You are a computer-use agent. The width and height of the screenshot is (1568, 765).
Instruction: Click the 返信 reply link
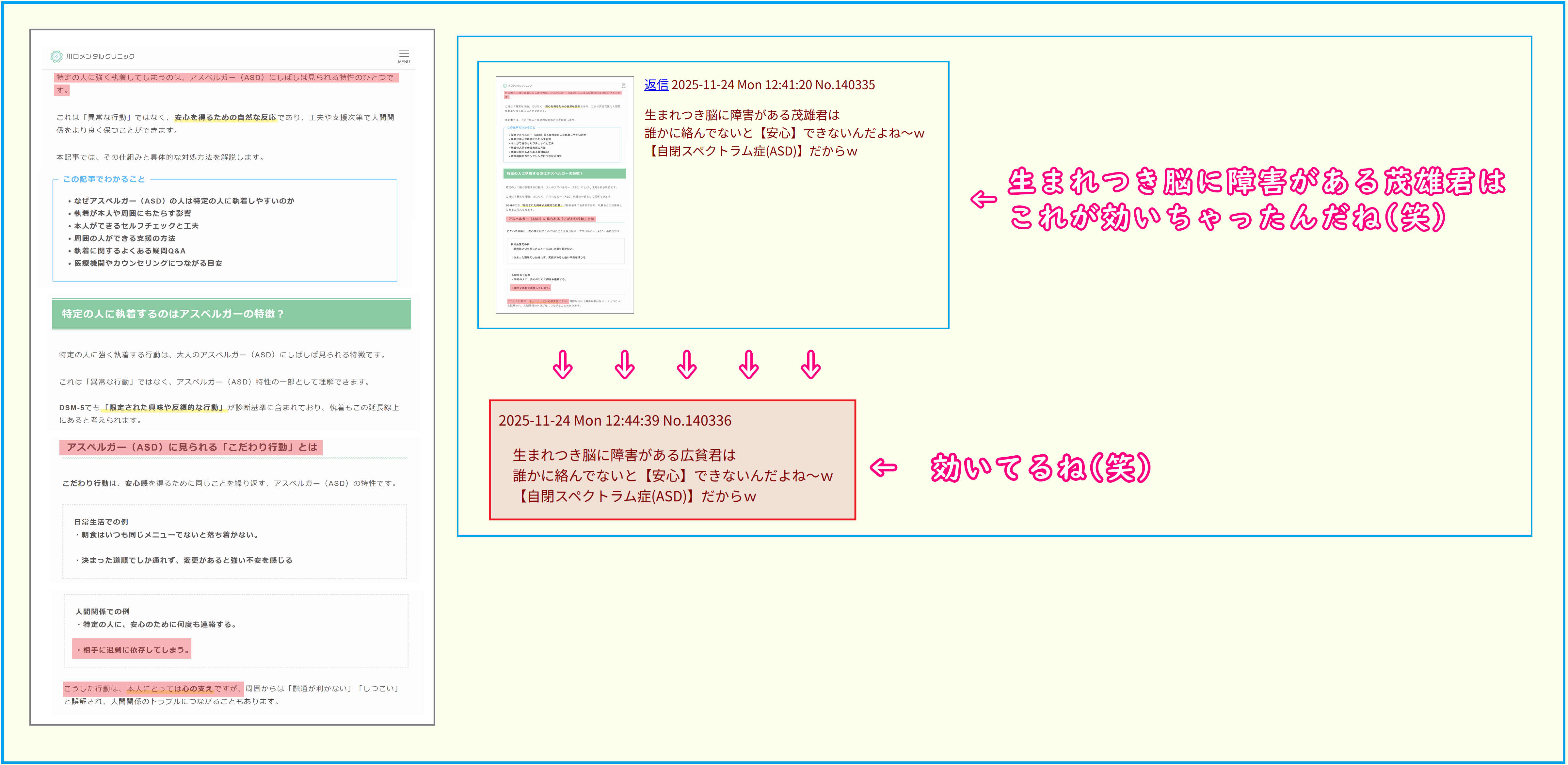pos(656,85)
